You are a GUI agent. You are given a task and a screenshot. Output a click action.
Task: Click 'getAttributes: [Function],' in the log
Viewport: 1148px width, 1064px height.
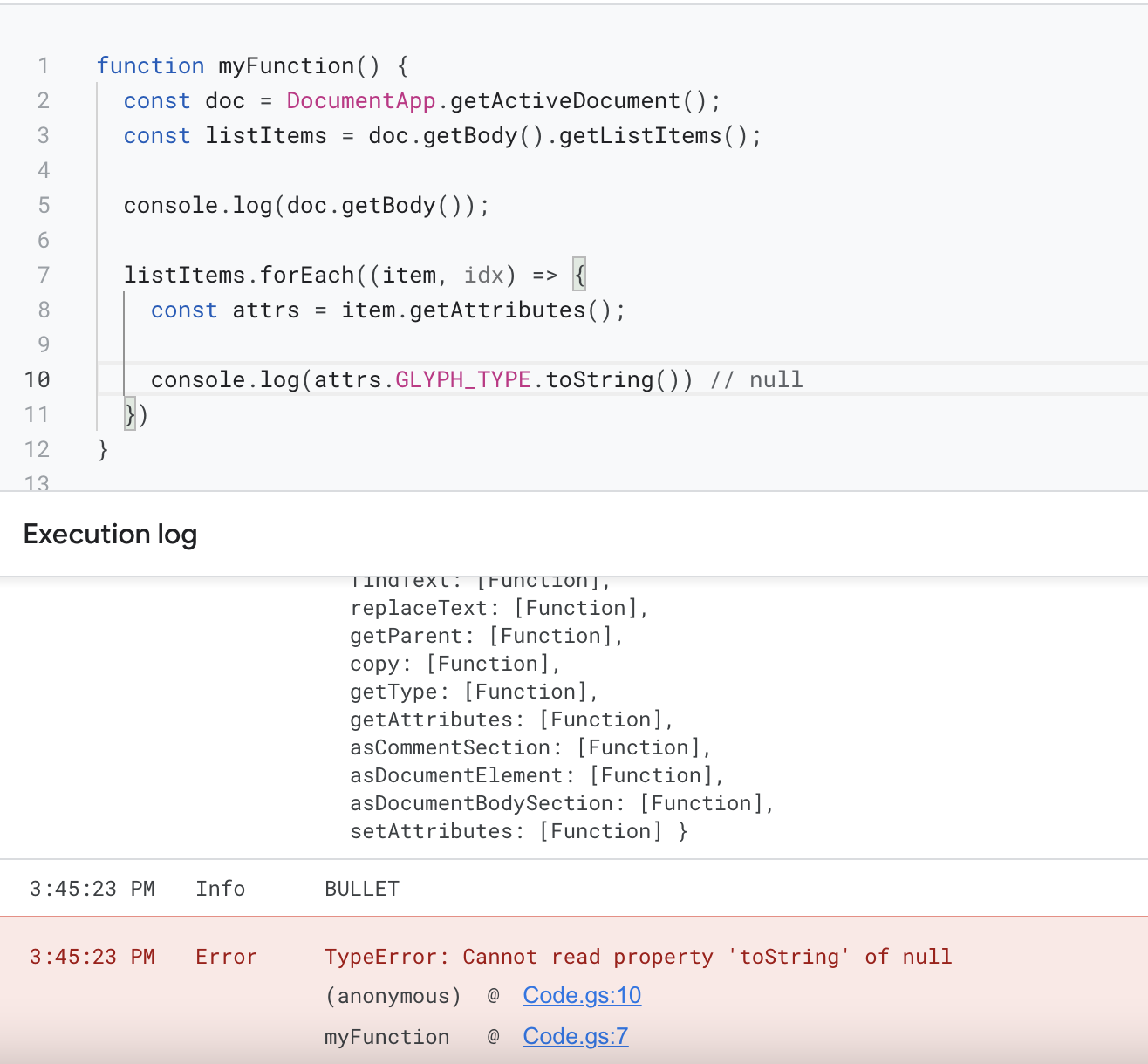click(512, 720)
